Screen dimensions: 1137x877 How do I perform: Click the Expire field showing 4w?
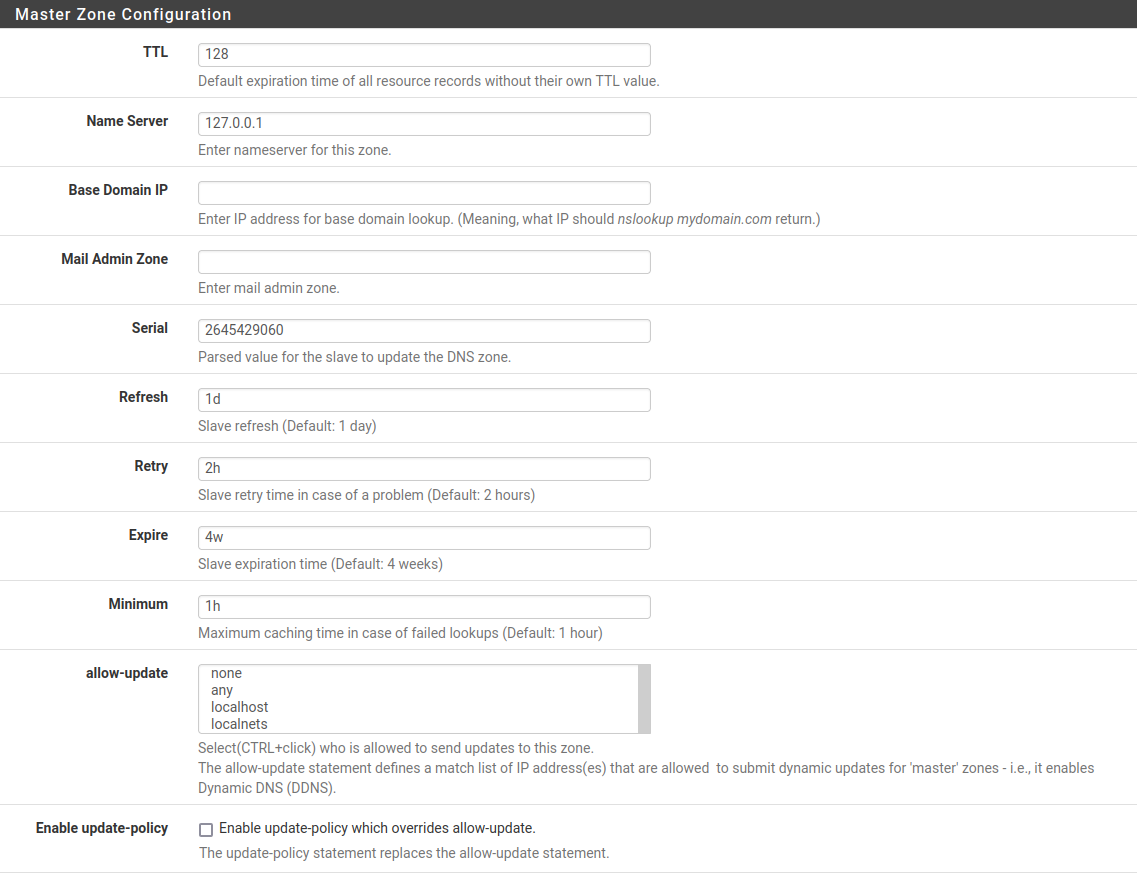point(423,537)
